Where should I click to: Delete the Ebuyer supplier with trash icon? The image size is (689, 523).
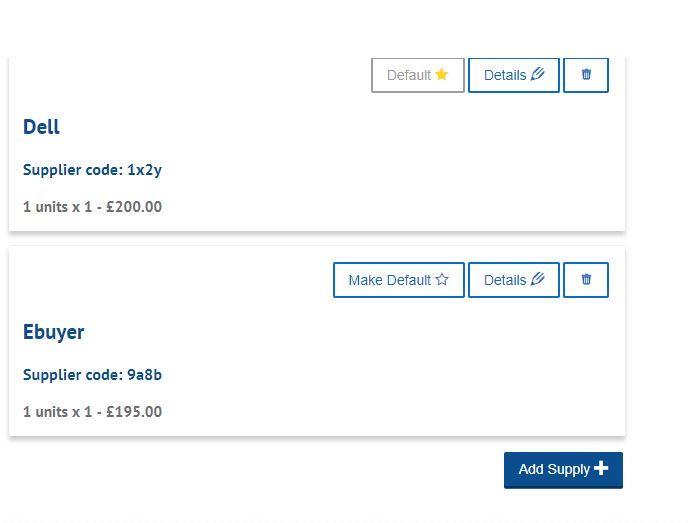[x=586, y=280]
